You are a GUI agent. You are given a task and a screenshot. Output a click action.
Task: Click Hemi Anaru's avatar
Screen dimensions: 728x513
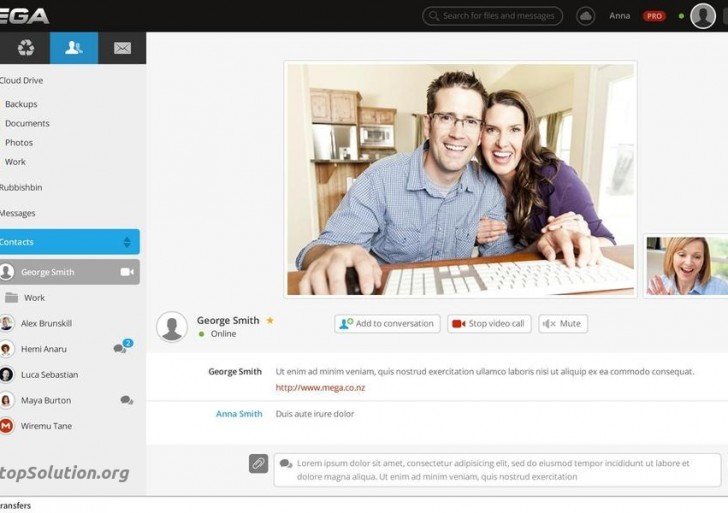point(6,349)
